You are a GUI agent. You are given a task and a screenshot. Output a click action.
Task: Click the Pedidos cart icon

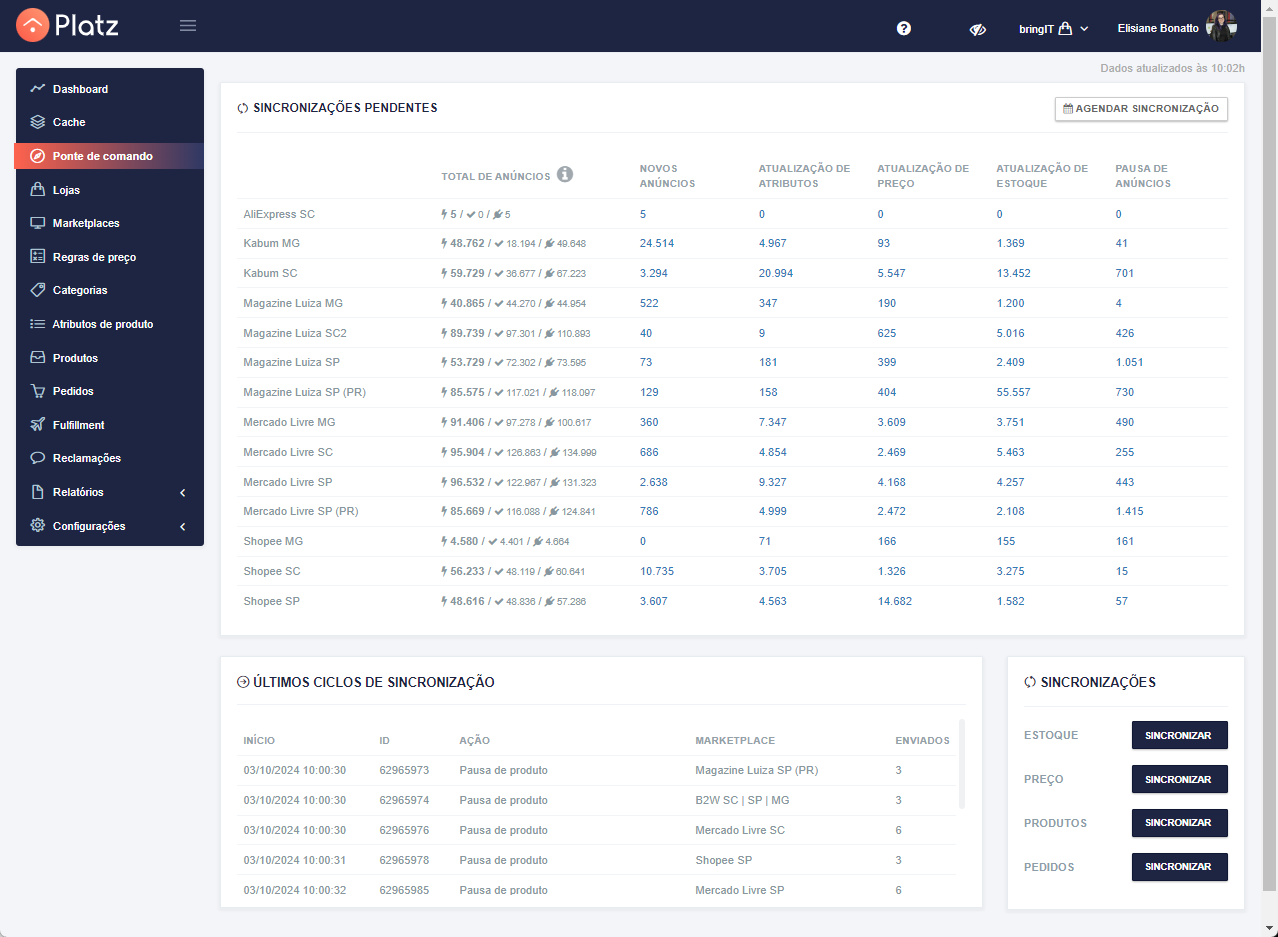pyautogui.click(x=38, y=391)
